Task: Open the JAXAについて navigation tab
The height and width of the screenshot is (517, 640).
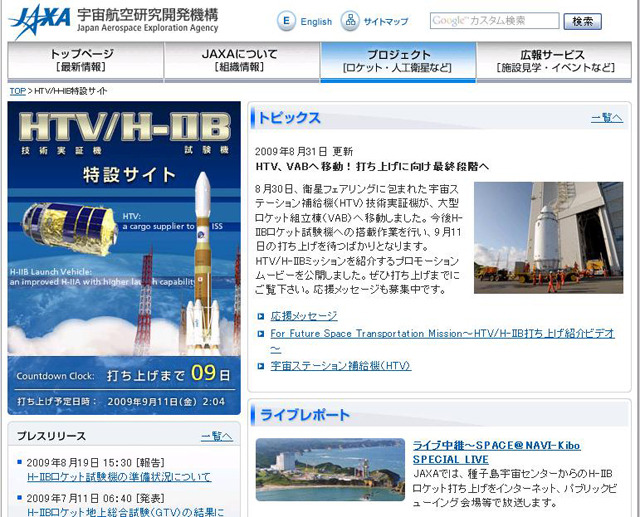Action: click(x=242, y=61)
